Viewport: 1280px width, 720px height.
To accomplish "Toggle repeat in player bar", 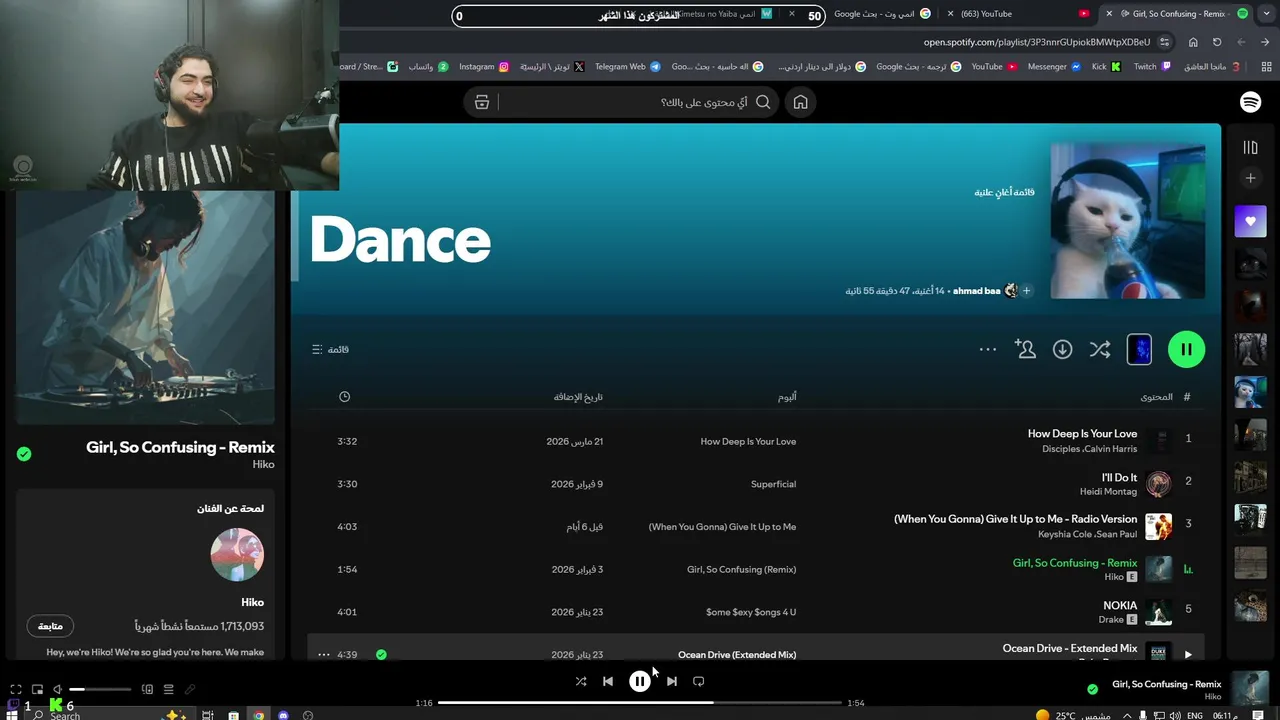I will pos(698,681).
